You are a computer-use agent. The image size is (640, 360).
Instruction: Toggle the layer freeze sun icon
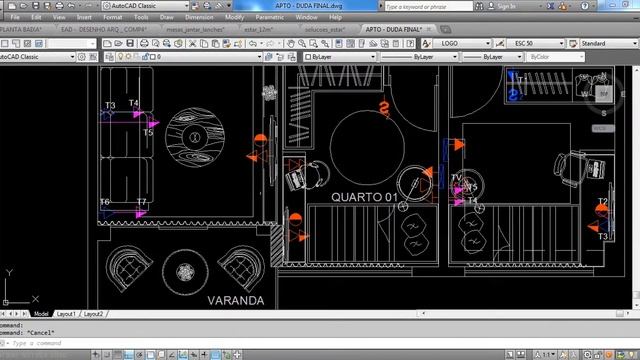[x=128, y=57]
